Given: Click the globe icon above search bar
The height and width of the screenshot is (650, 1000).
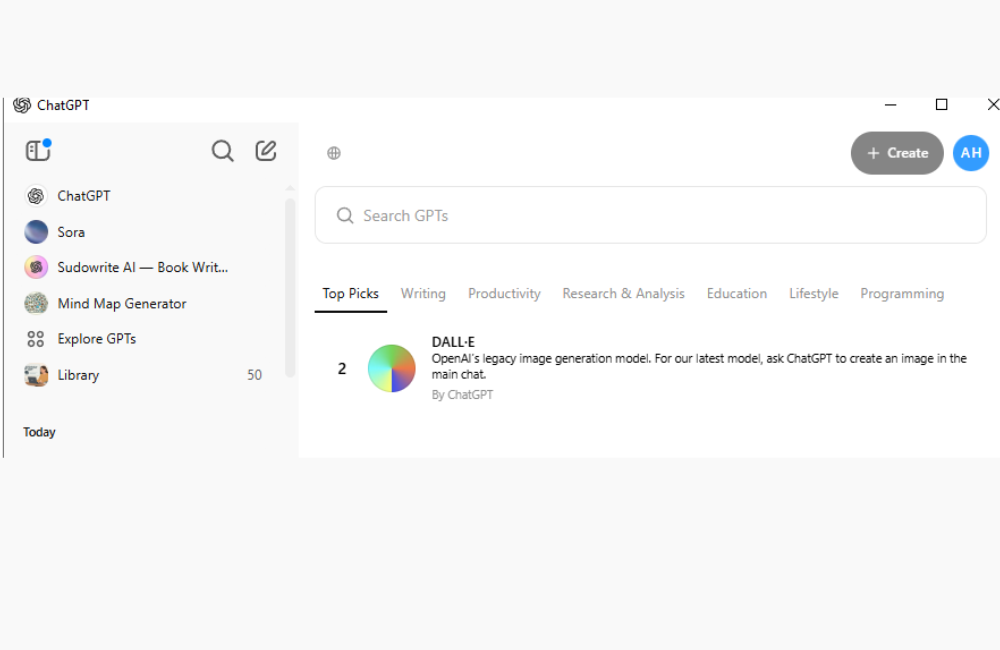Looking at the screenshot, I should tap(334, 153).
